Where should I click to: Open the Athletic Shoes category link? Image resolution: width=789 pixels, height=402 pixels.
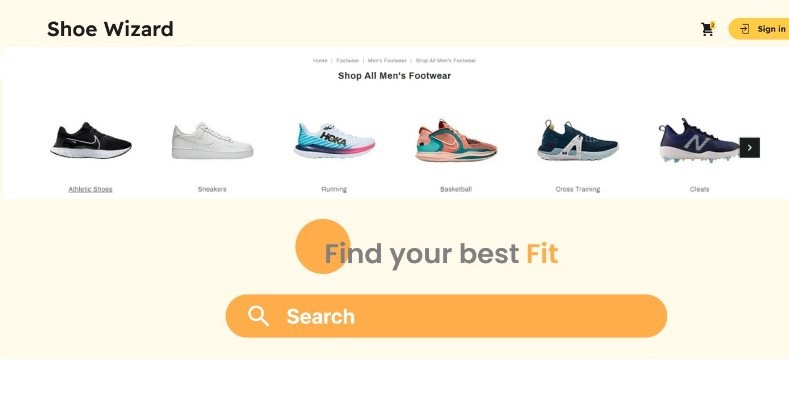coord(91,189)
